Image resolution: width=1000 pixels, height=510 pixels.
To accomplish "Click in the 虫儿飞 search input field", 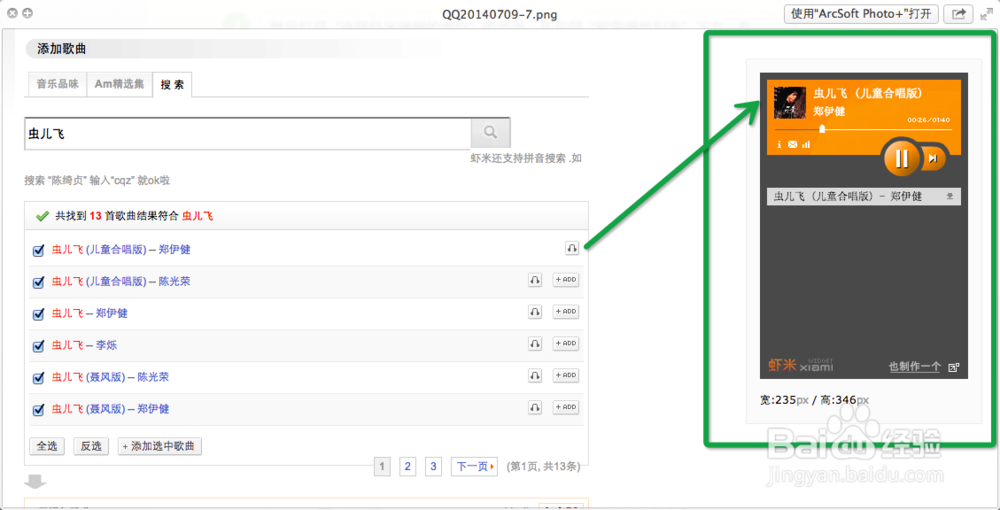I will (x=247, y=133).
